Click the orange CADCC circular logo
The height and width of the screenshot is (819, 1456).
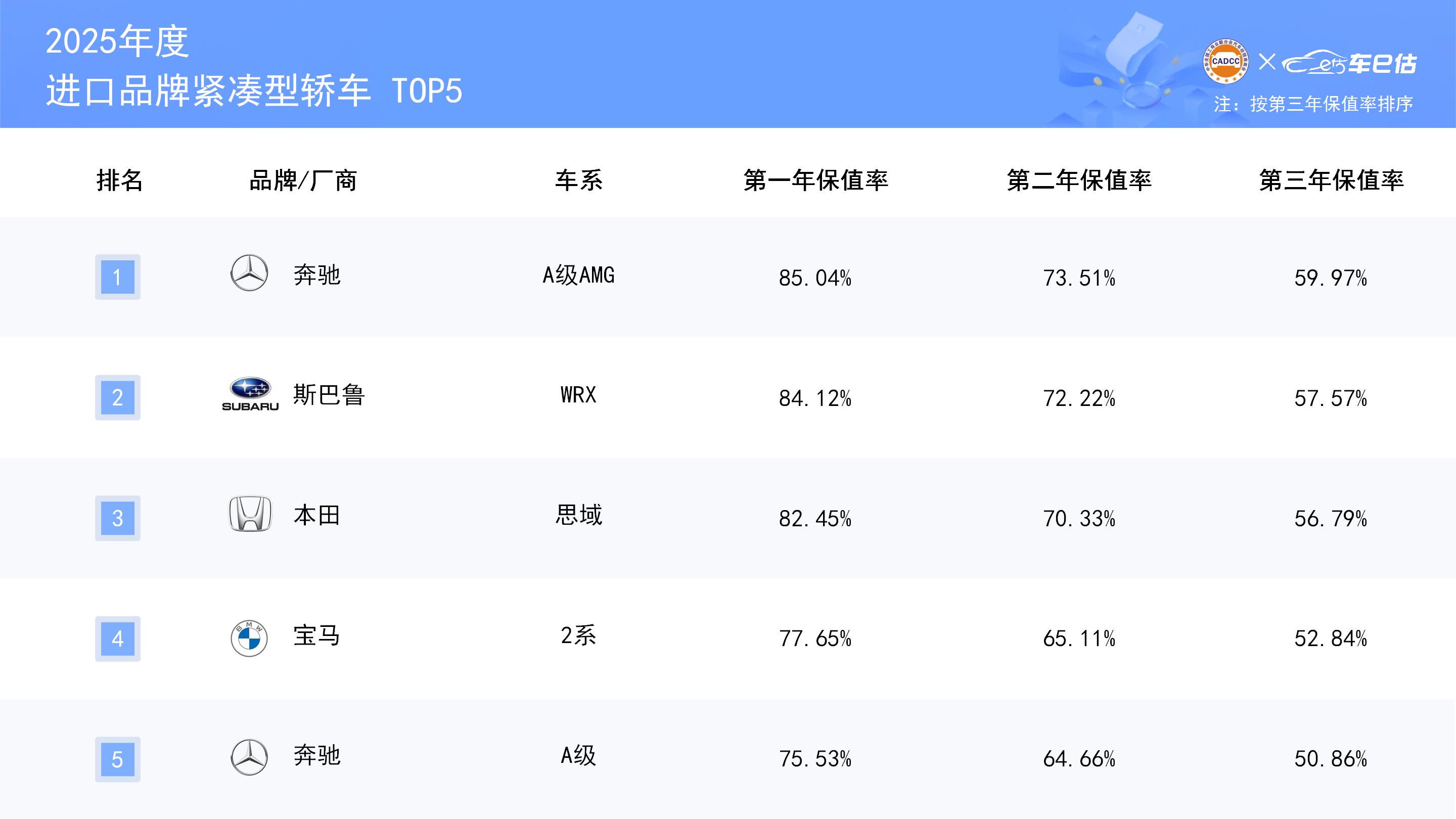point(1225,61)
